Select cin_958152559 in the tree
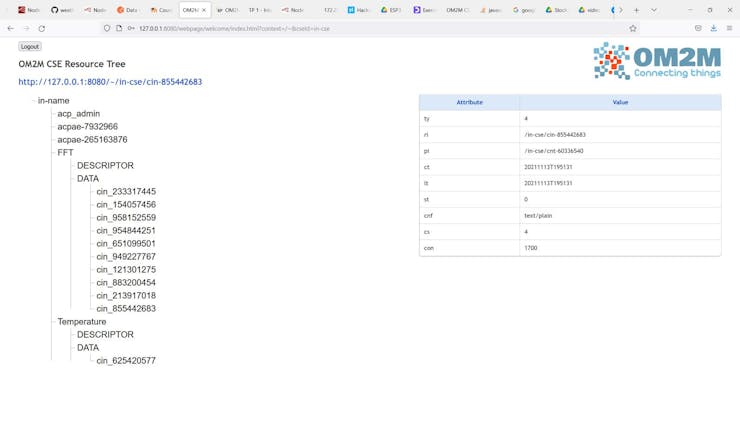Screen dimensions: 740x442 click(126, 217)
